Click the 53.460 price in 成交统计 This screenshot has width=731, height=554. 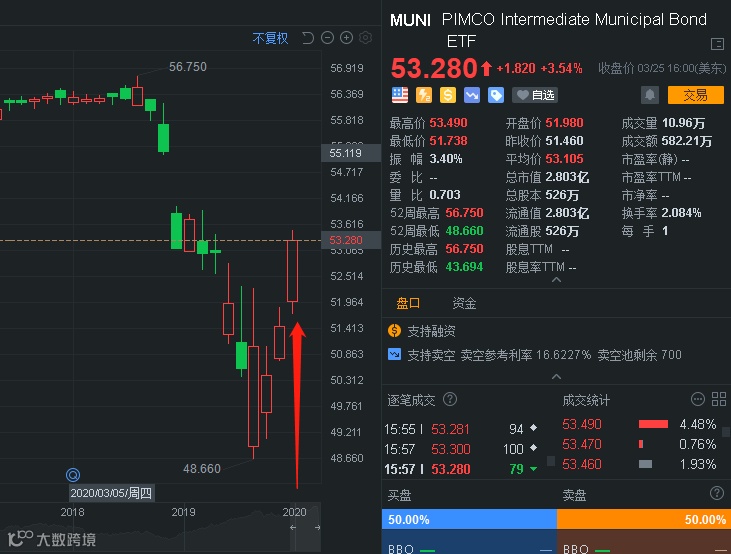coord(582,464)
